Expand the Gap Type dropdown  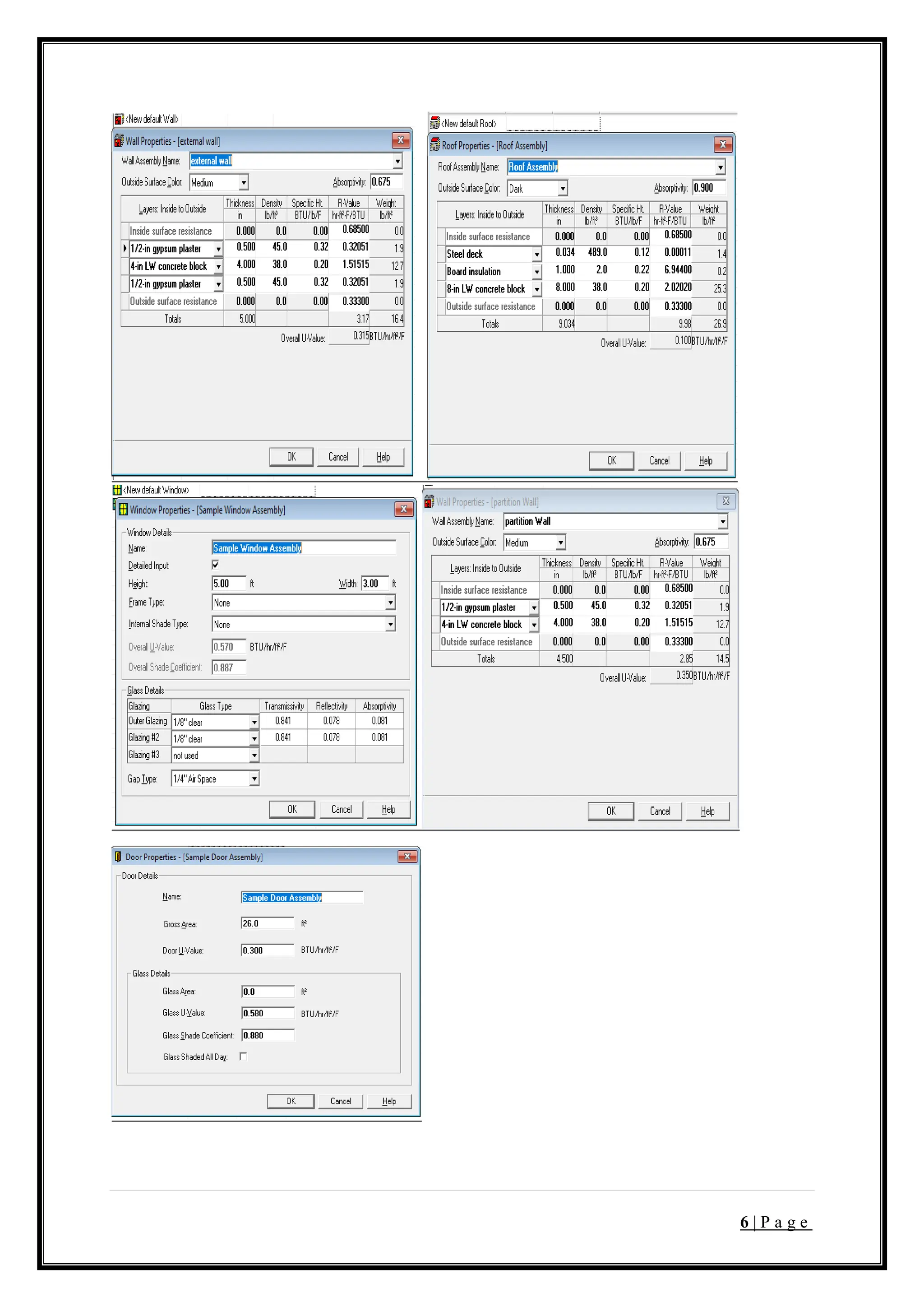coord(254,778)
